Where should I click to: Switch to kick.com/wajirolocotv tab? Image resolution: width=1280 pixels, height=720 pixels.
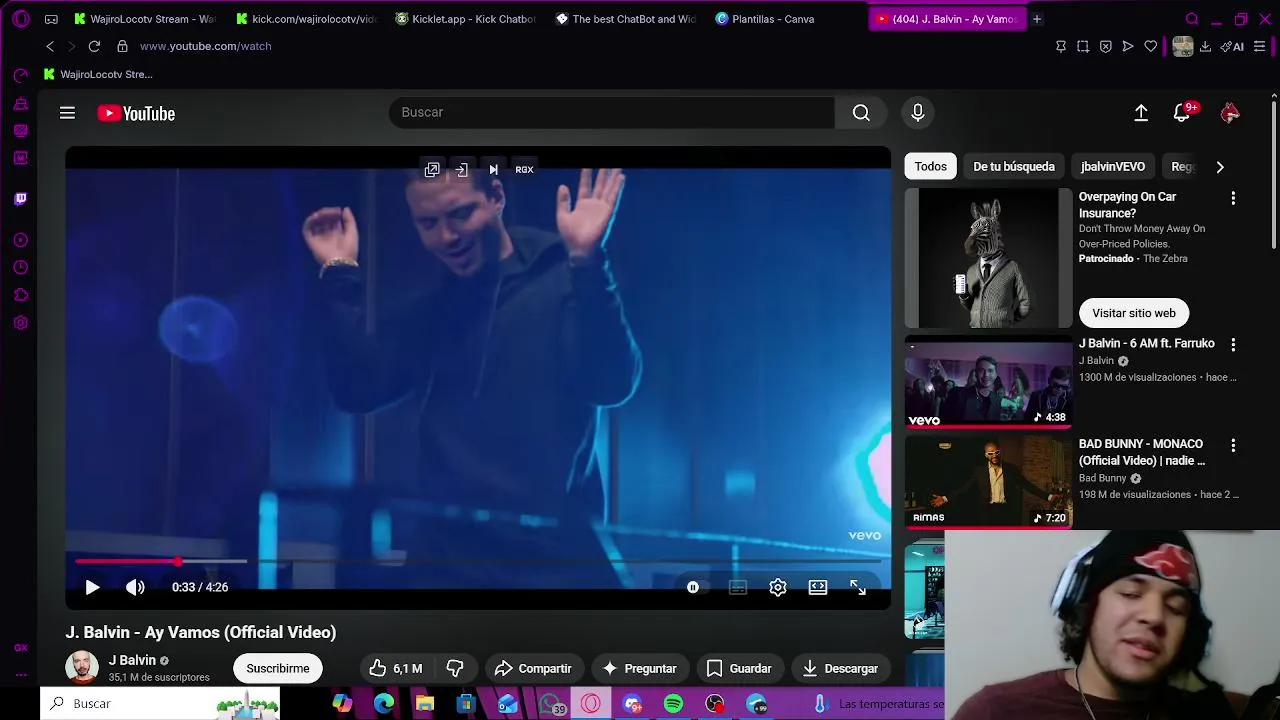pyautogui.click(x=307, y=19)
